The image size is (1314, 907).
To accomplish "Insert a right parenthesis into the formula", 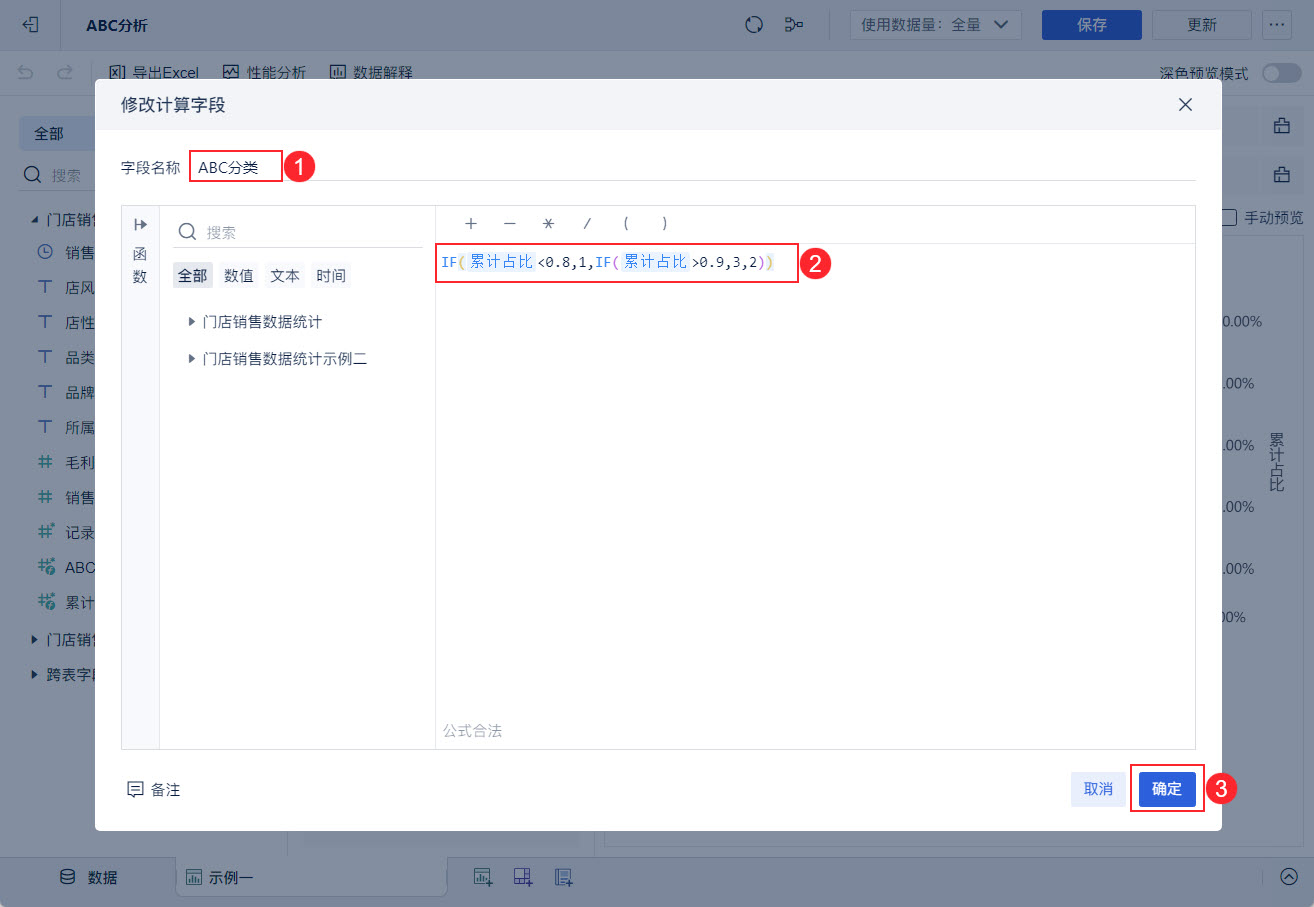I will pos(664,224).
